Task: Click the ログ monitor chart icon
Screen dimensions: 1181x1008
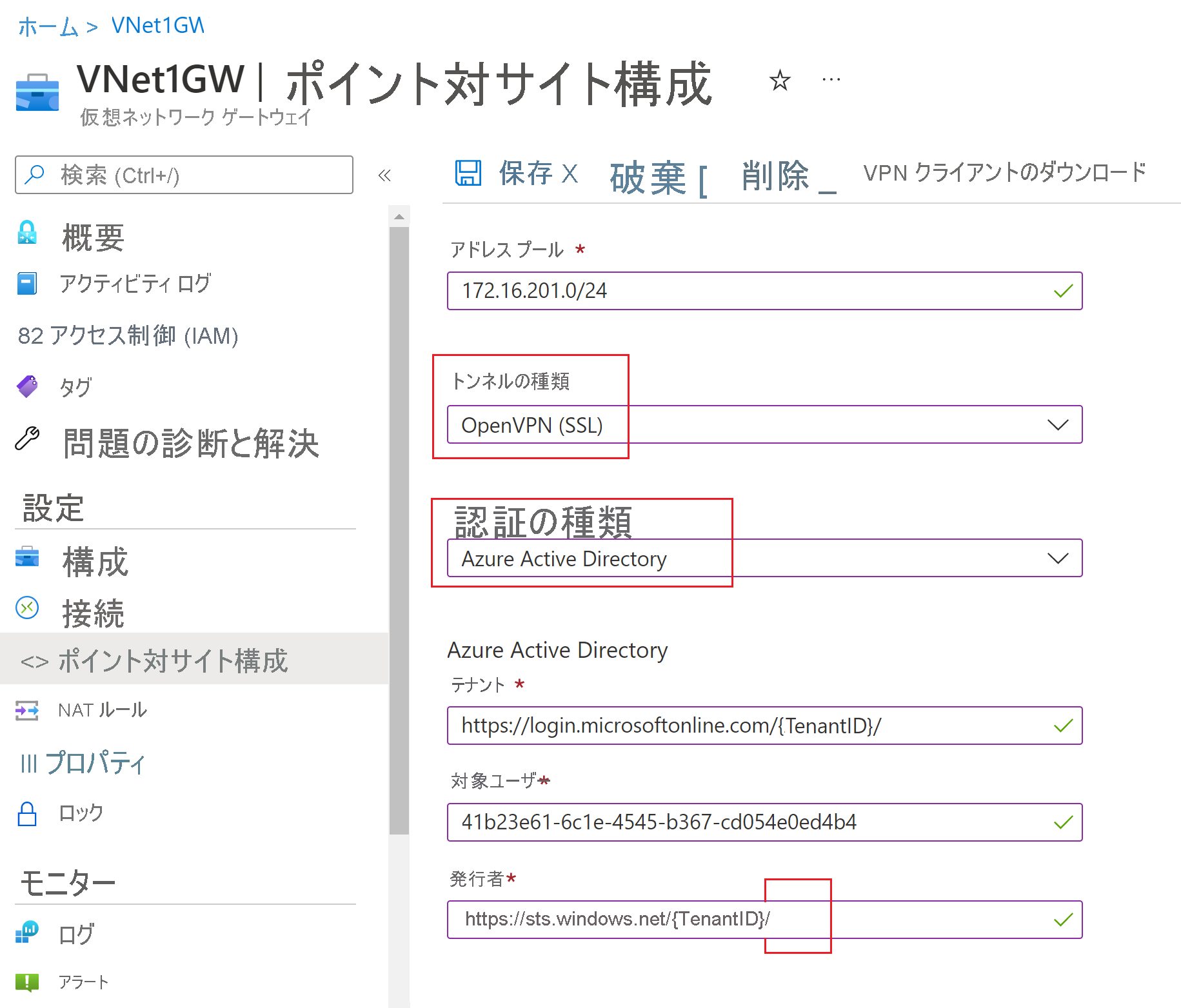Action: [27, 932]
